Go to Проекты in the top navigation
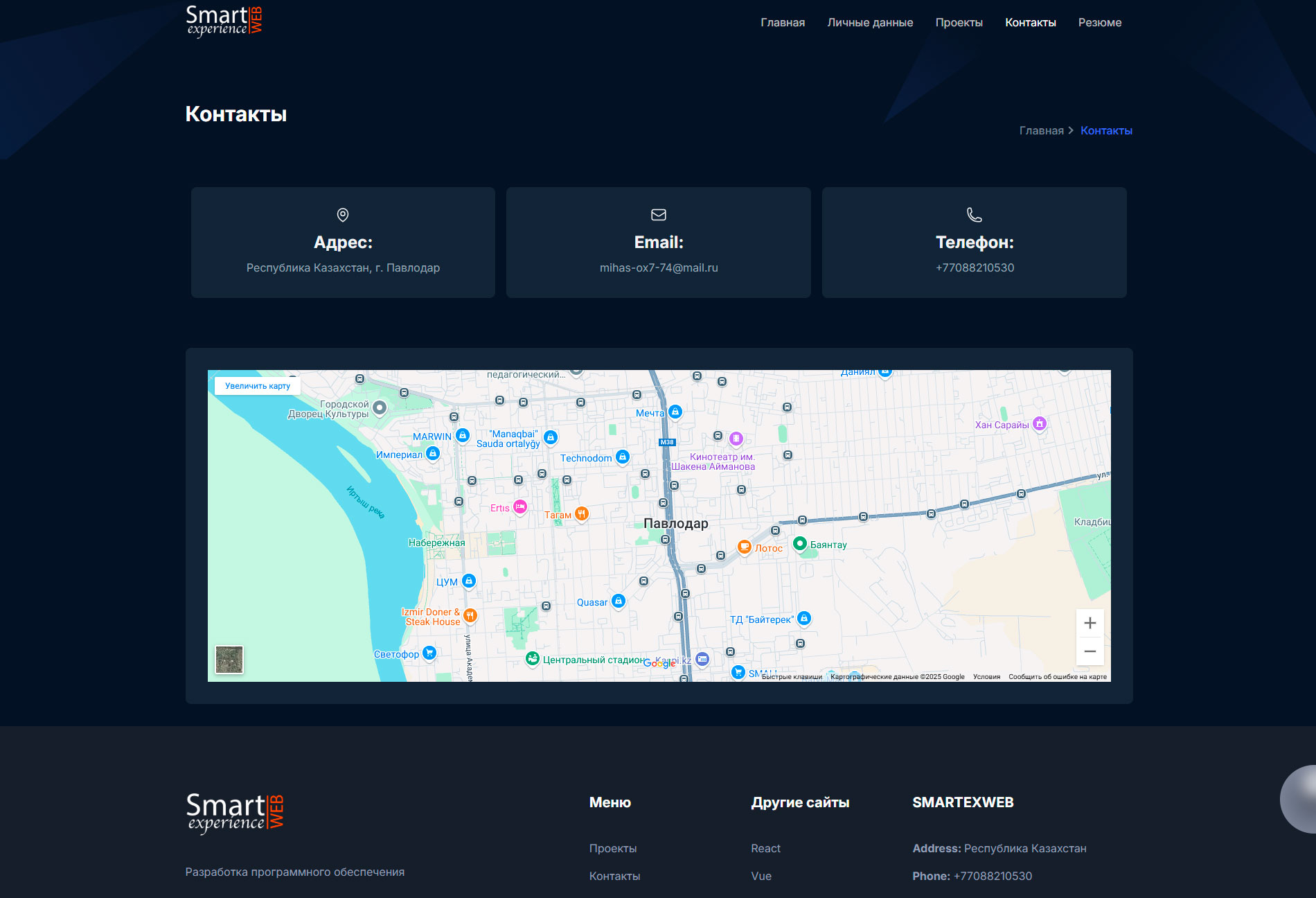1316x898 pixels. tap(959, 22)
